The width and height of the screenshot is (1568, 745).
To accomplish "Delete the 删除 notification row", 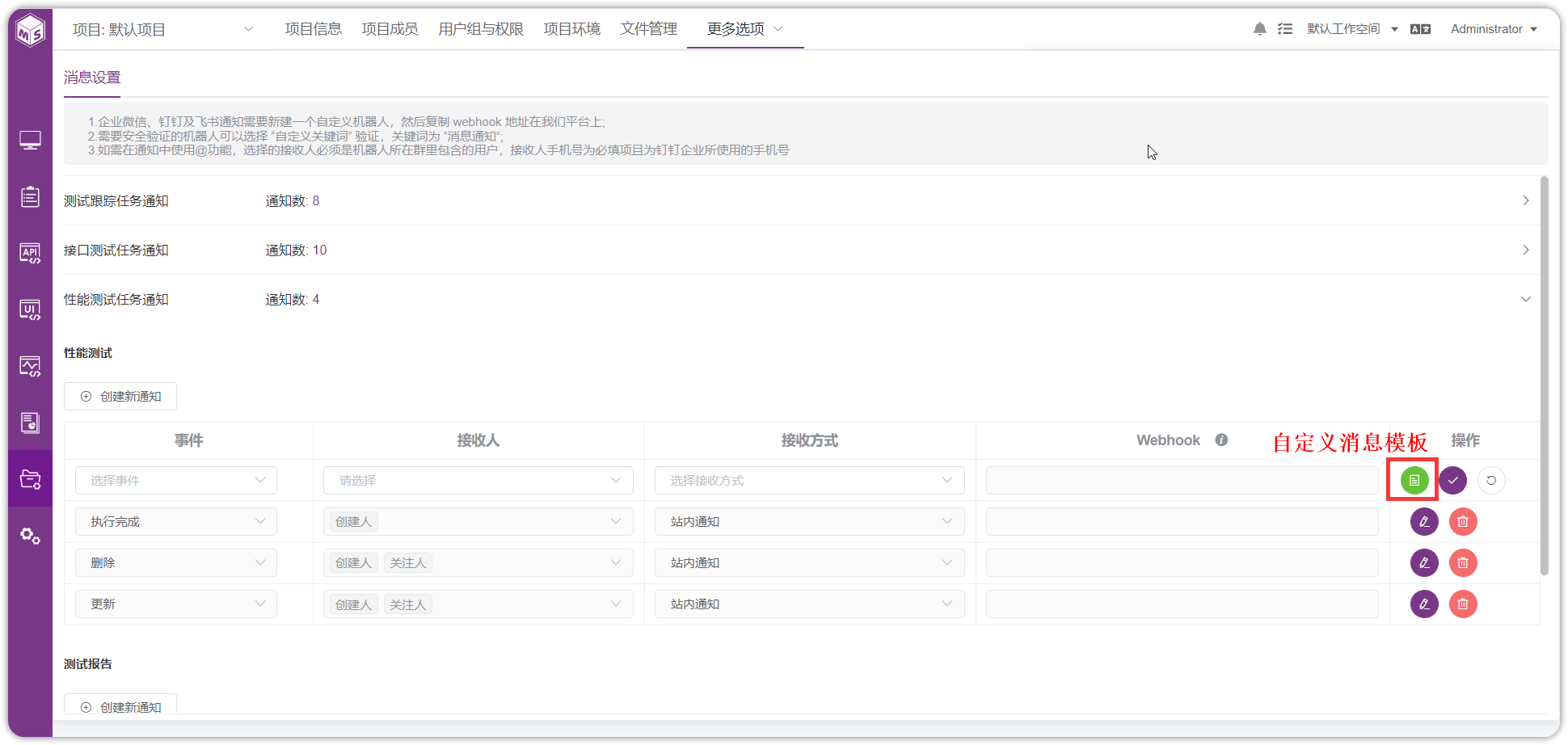I will tap(1463, 562).
